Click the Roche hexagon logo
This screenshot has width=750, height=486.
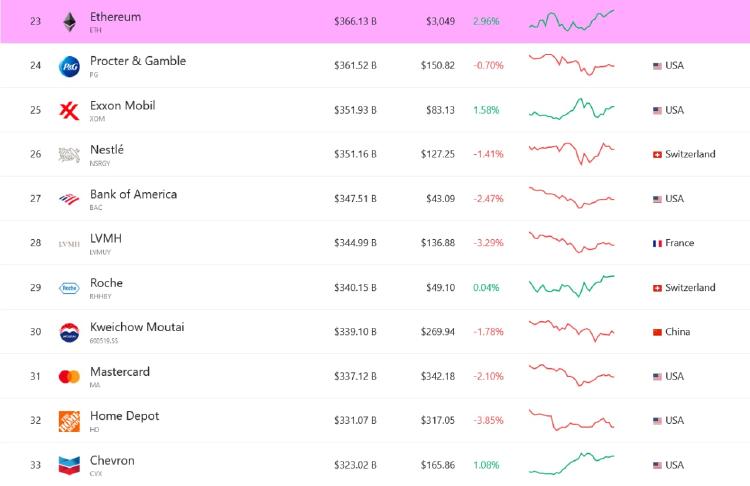tap(69, 288)
